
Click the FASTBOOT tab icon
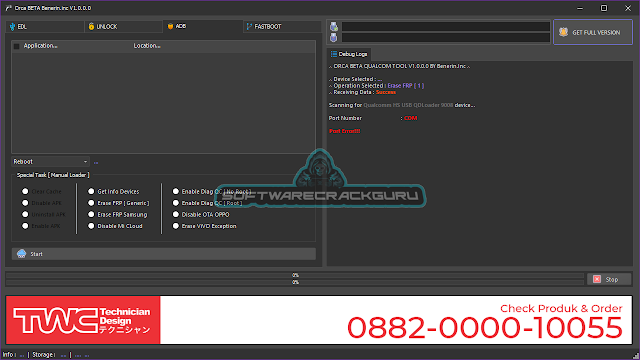pyautogui.click(x=249, y=27)
